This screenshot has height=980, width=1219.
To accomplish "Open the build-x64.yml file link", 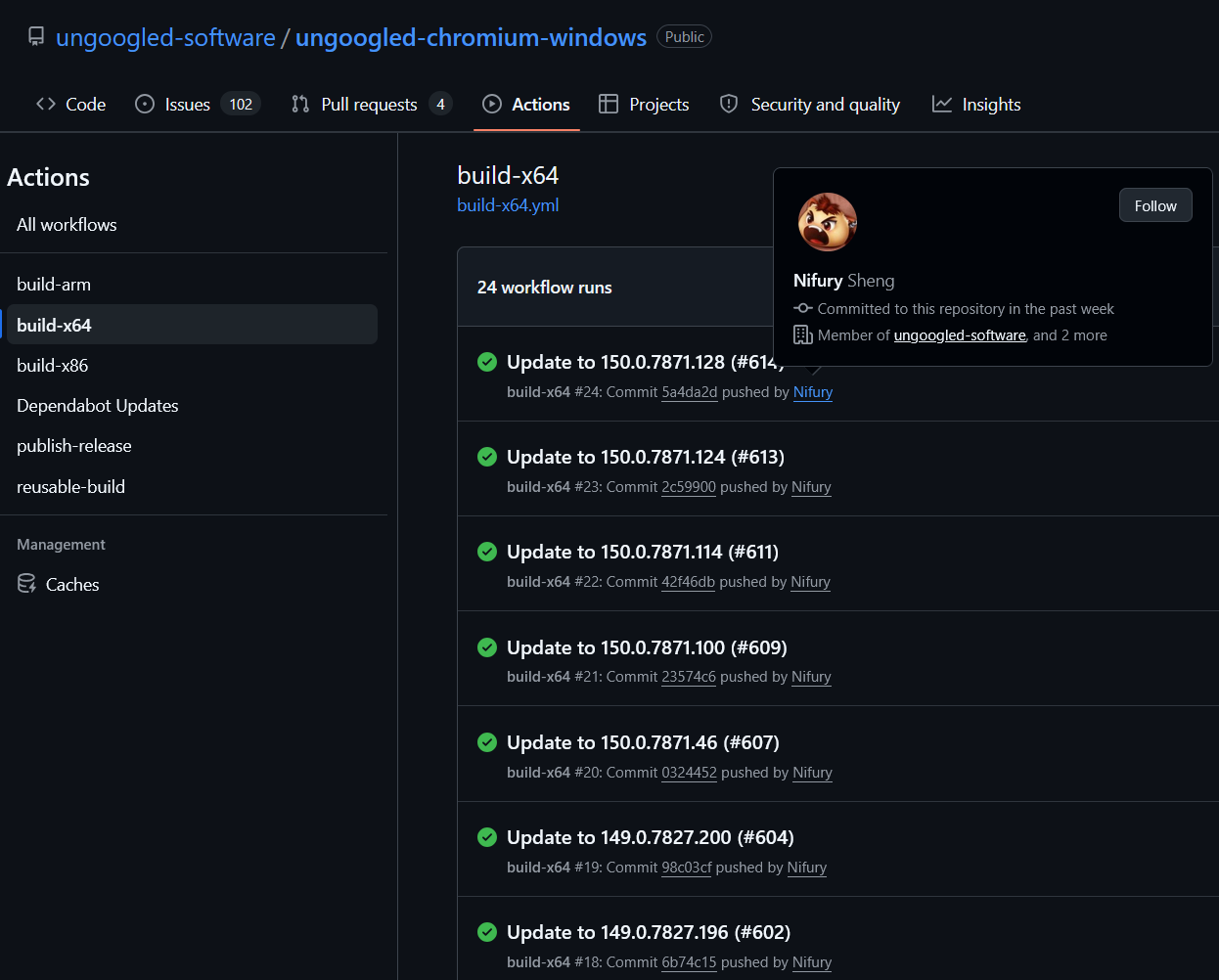I will 508,205.
